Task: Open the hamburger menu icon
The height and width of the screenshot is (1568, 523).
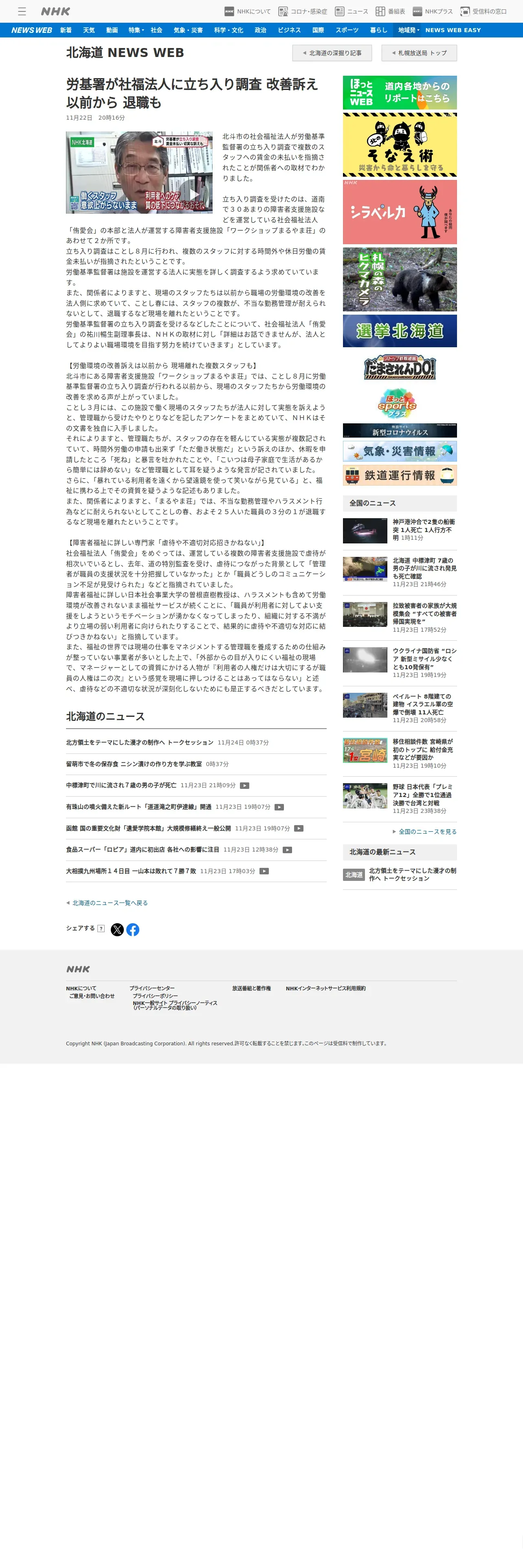Action: [22, 11]
